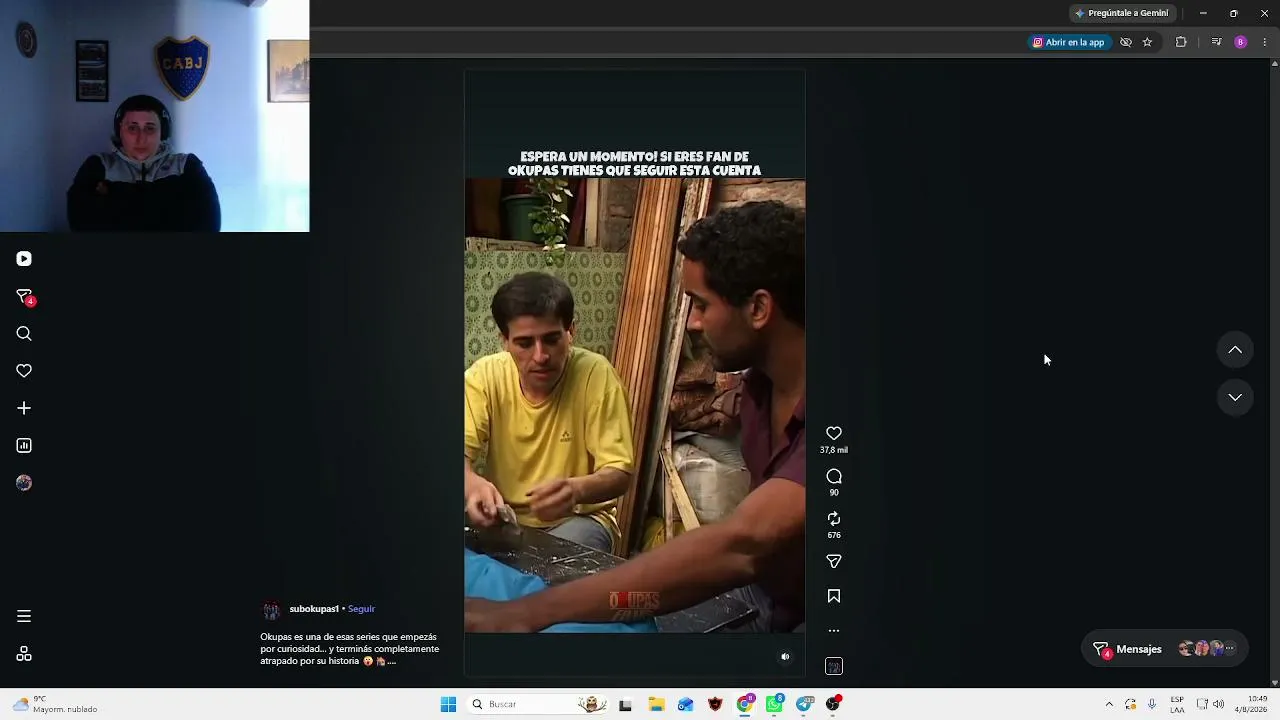
Task: Open the volume control in system tray
Action: click(1218, 704)
